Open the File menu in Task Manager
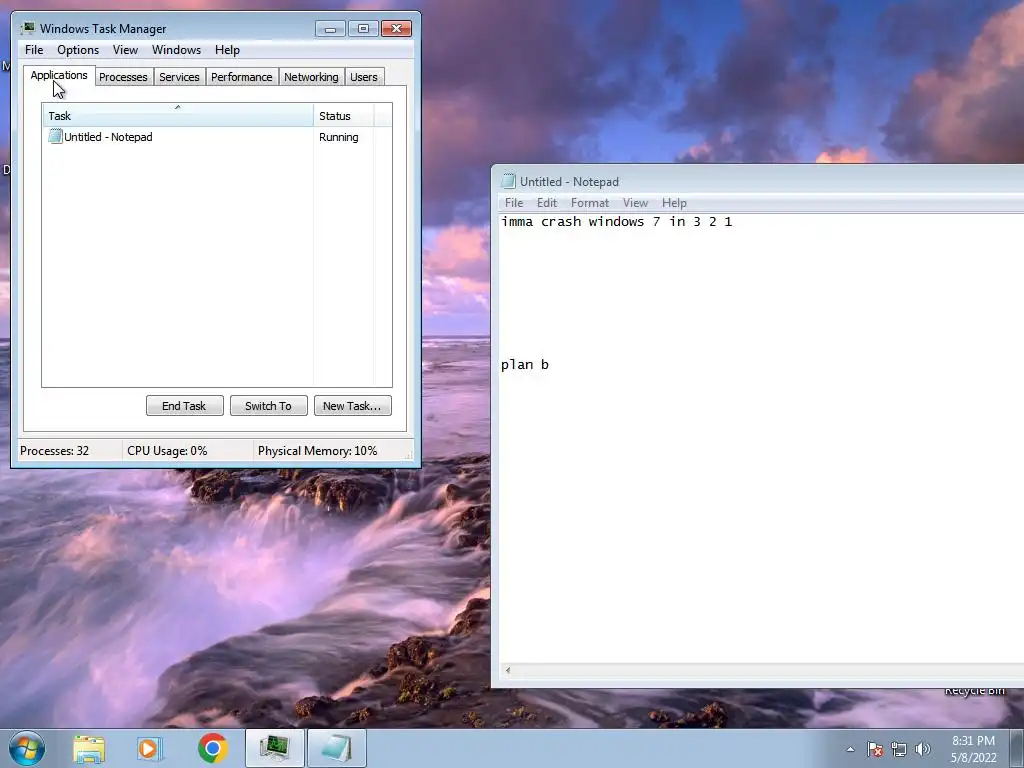1024x768 pixels. (x=34, y=50)
